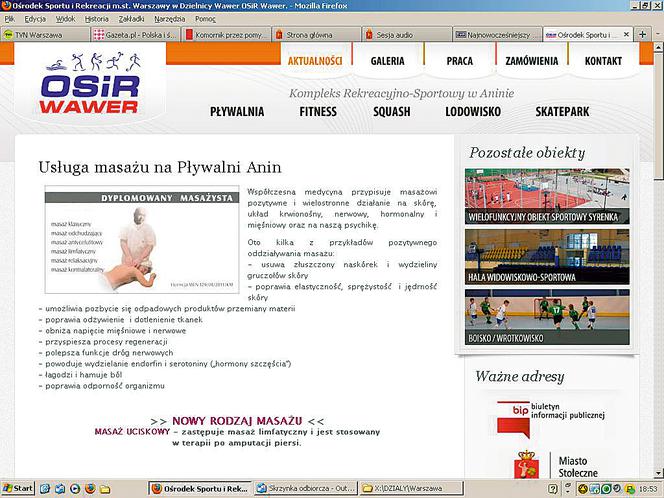
Task: Go to the LODOWISKO page
Action: pyautogui.click(x=473, y=112)
